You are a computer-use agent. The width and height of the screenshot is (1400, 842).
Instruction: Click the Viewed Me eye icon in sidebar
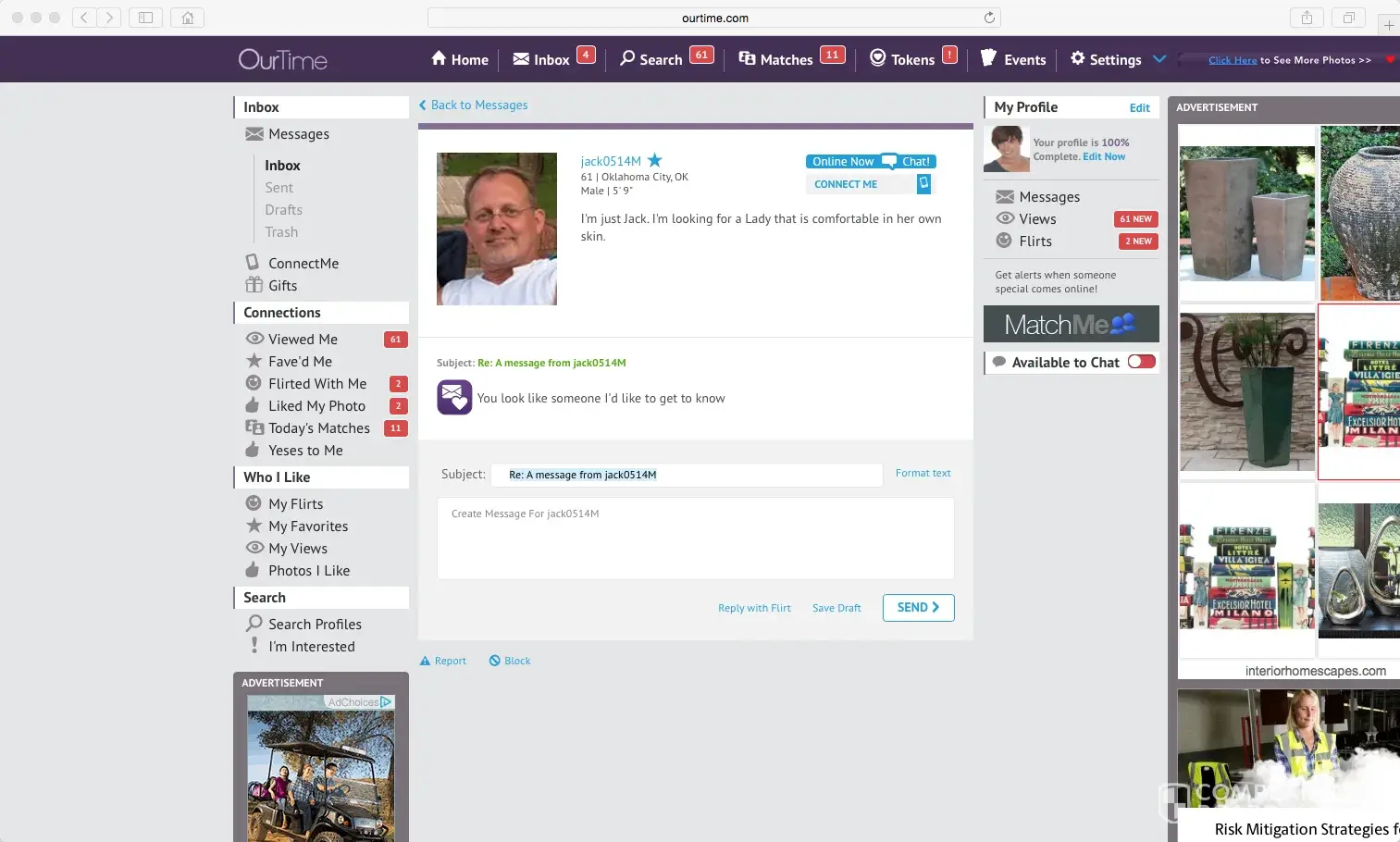click(x=254, y=339)
